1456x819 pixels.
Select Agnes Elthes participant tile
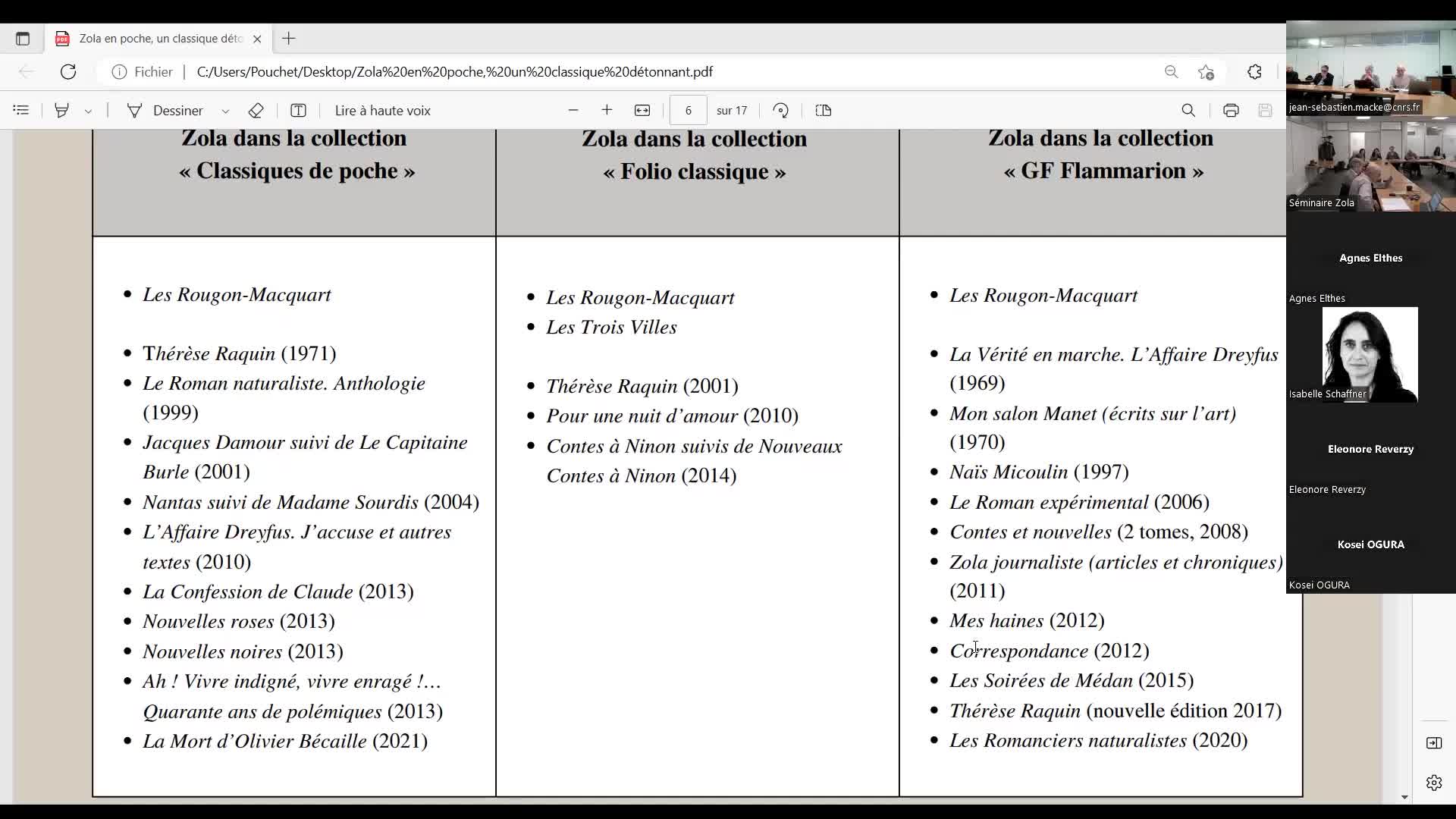(x=1371, y=259)
